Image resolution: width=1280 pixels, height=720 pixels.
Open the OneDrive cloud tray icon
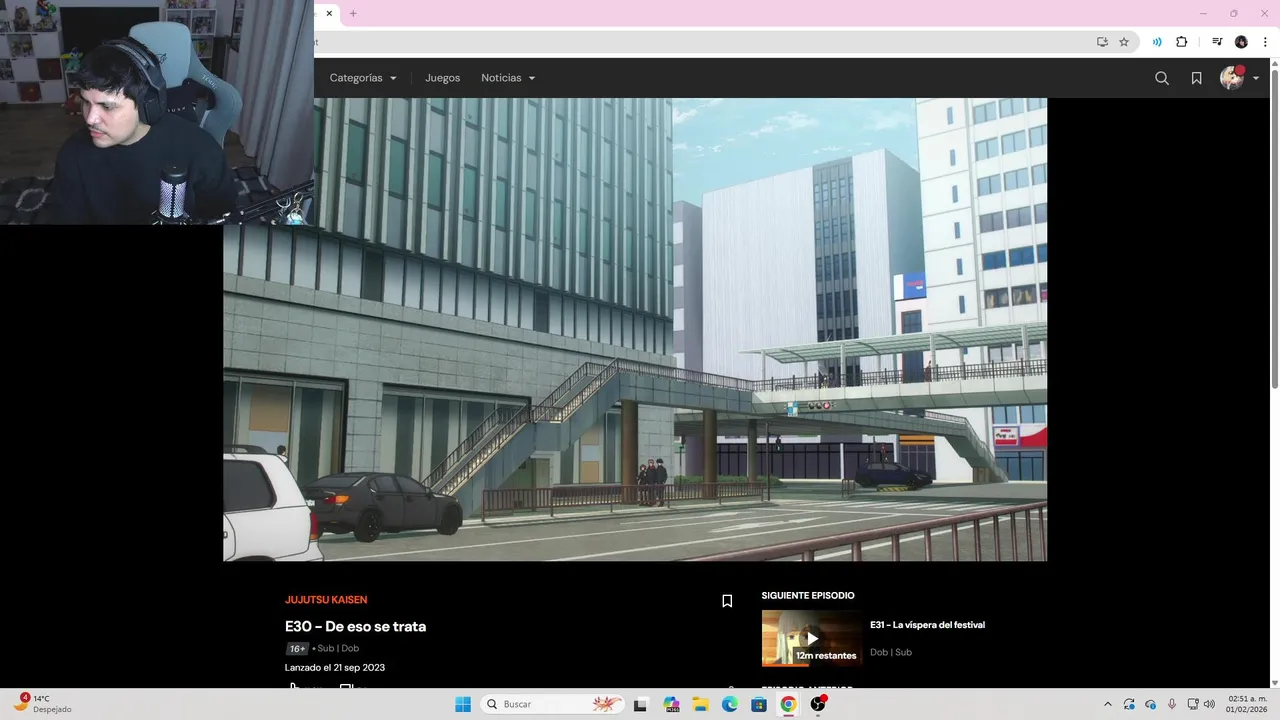pyautogui.click(x=1150, y=704)
